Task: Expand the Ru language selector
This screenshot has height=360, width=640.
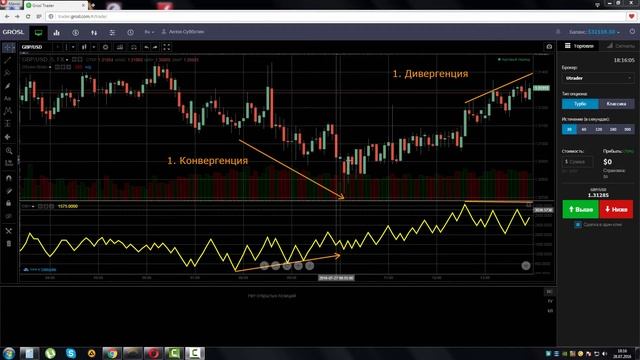Action: click(149, 32)
